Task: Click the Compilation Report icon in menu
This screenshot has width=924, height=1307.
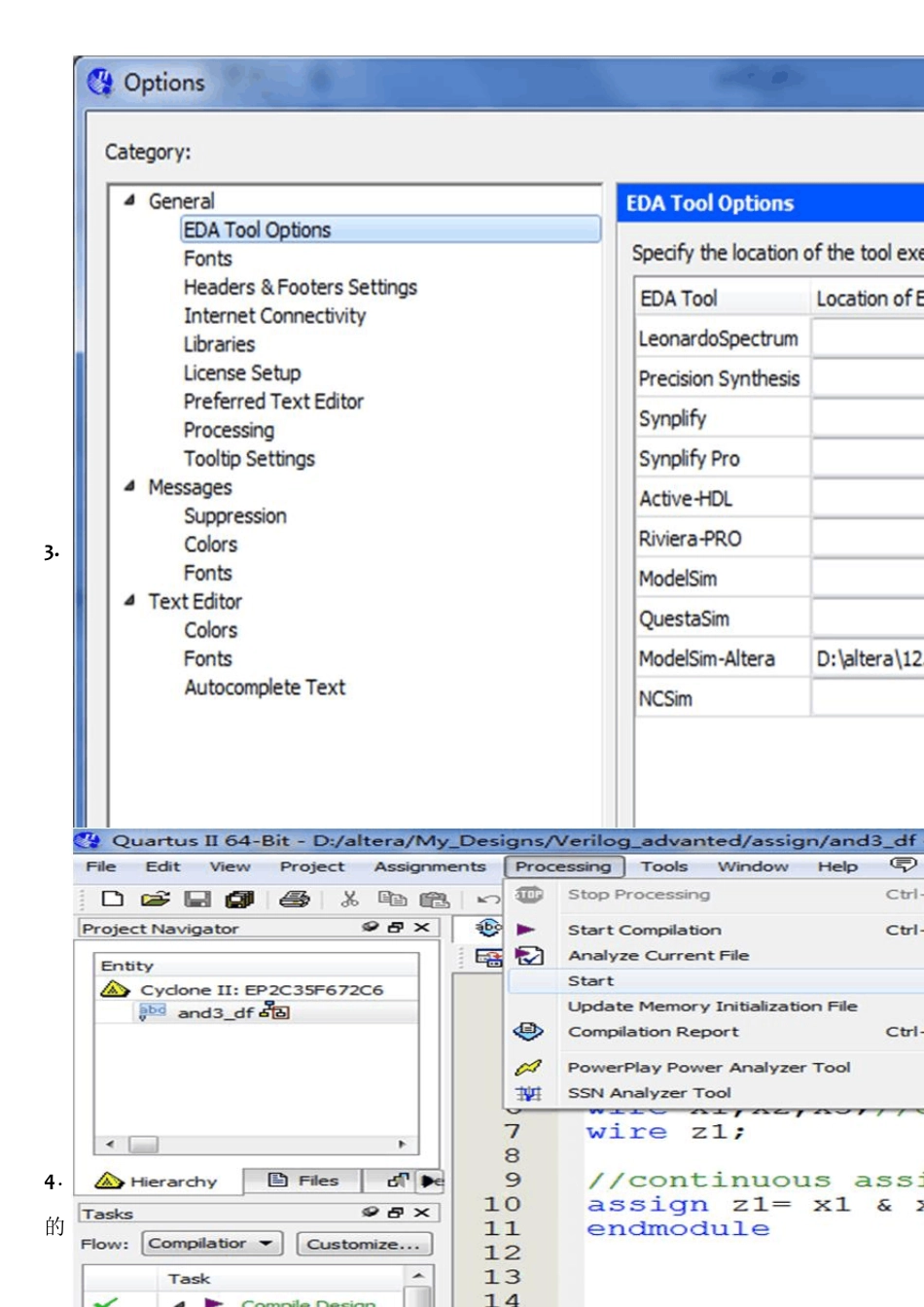Action: (x=528, y=1031)
